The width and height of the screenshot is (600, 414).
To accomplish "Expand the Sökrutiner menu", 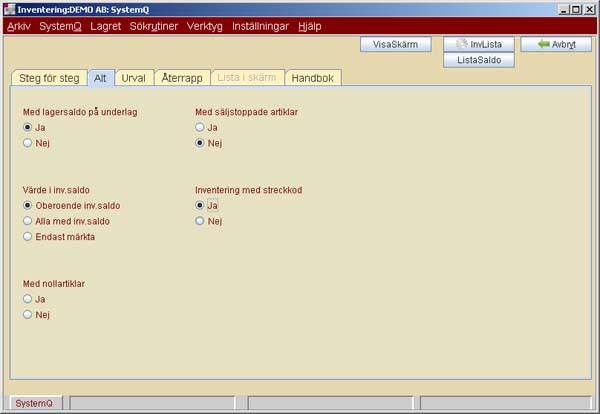I will 154,25.
